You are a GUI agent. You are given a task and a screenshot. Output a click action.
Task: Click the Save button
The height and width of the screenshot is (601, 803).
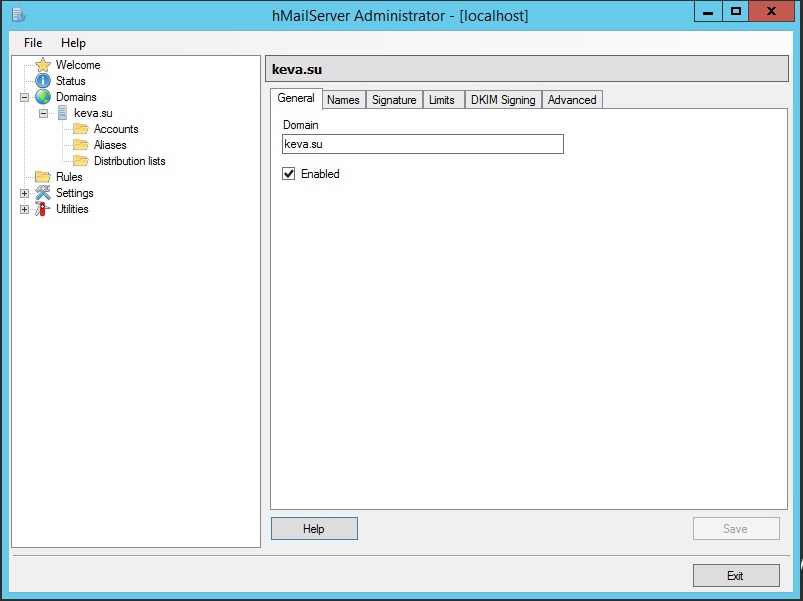(x=736, y=528)
